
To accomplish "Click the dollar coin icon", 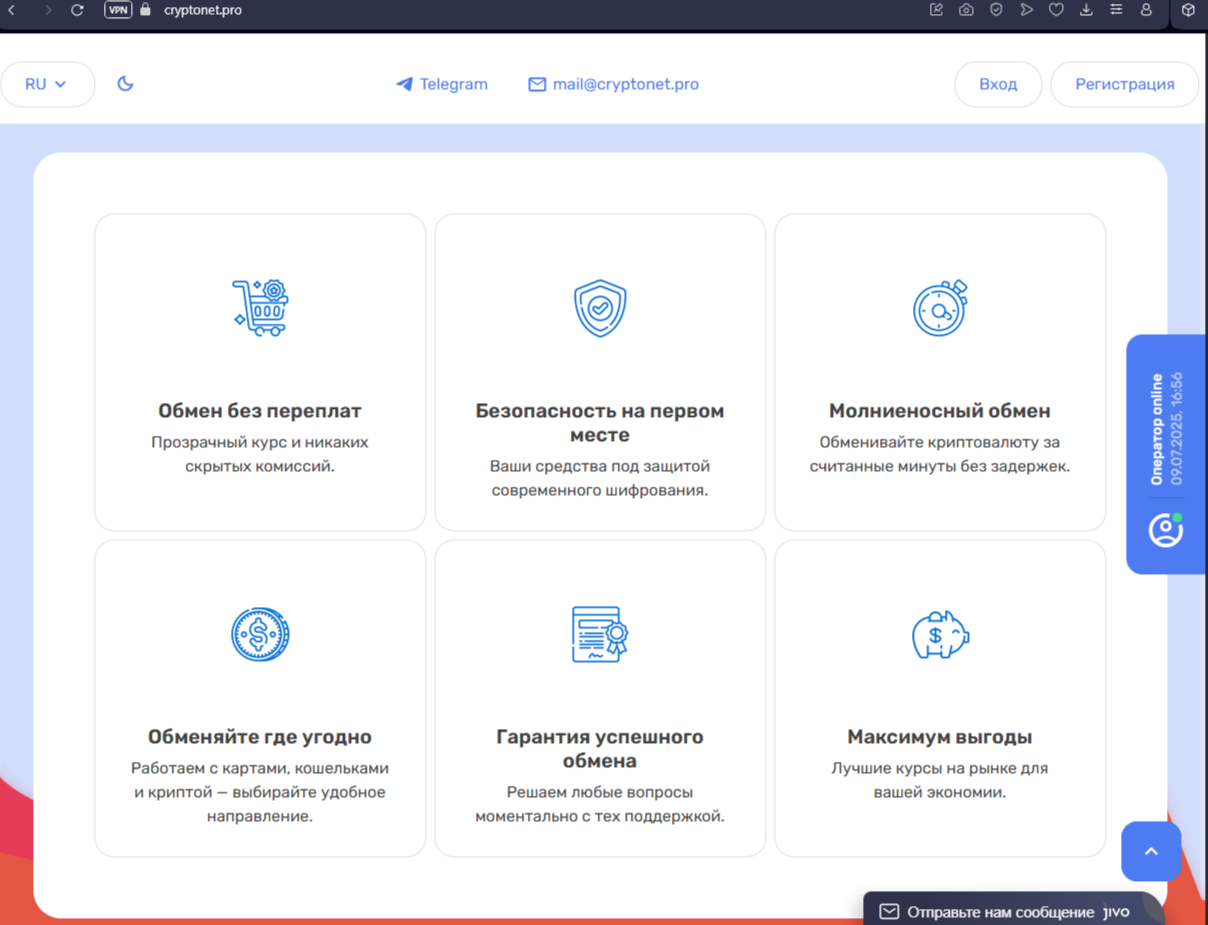I will [260, 634].
